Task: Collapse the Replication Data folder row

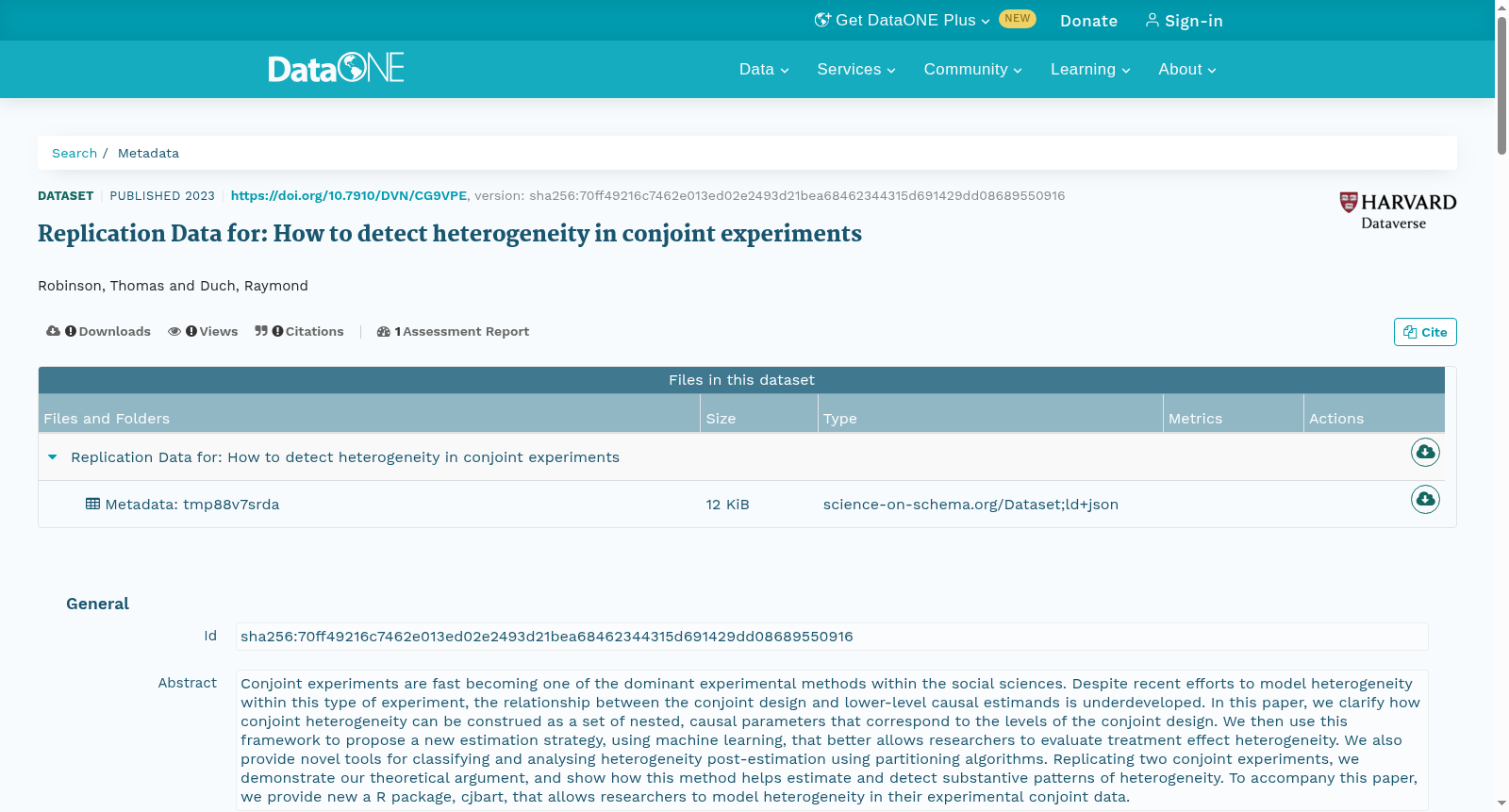Action: point(53,457)
